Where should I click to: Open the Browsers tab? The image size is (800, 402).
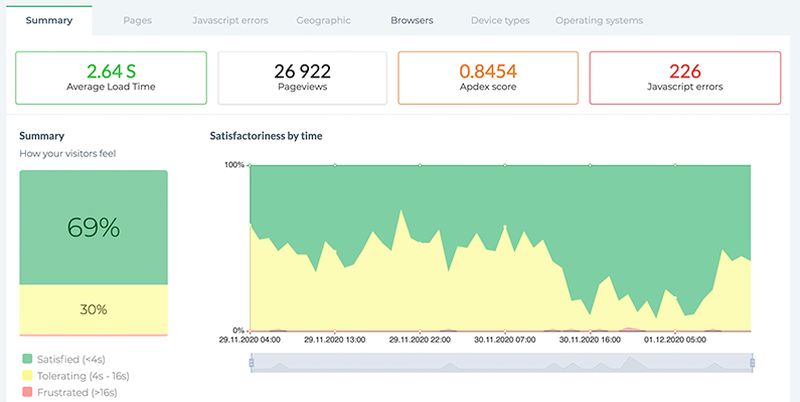pos(412,20)
